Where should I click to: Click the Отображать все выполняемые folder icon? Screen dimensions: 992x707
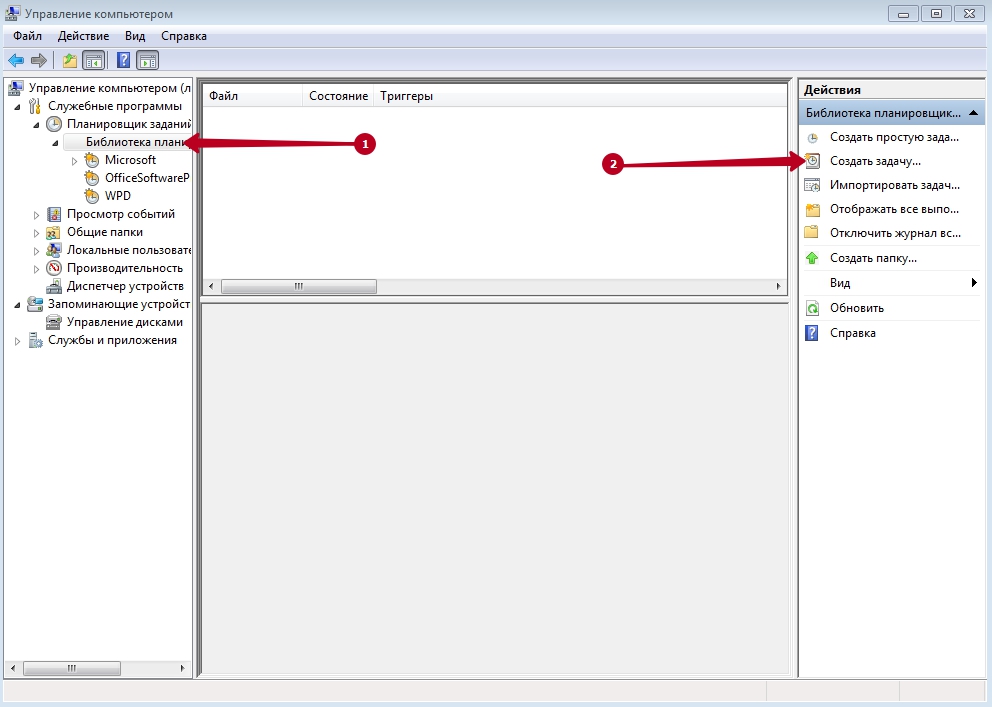[x=812, y=209]
